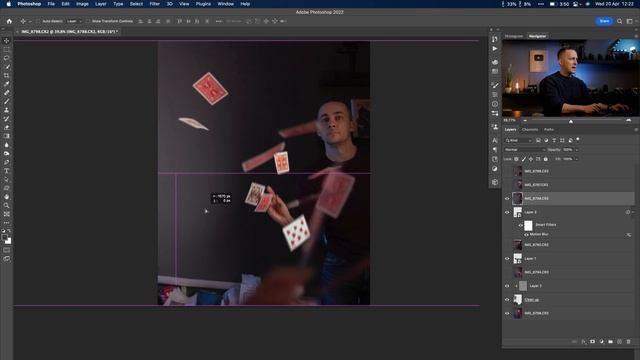This screenshot has height=360, width=640.
Task: Switch to the Histogram tab
Action: click(514, 36)
